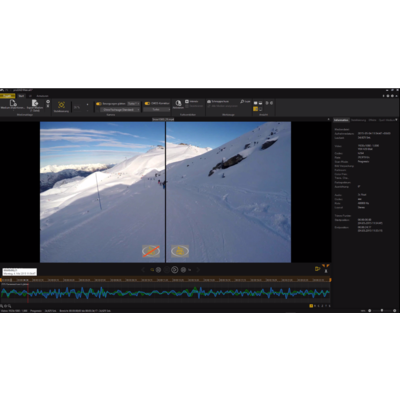Open the camera profile dropdown below Bewegungen glätten
Viewport: 400px width, 400px height.
click(120, 109)
